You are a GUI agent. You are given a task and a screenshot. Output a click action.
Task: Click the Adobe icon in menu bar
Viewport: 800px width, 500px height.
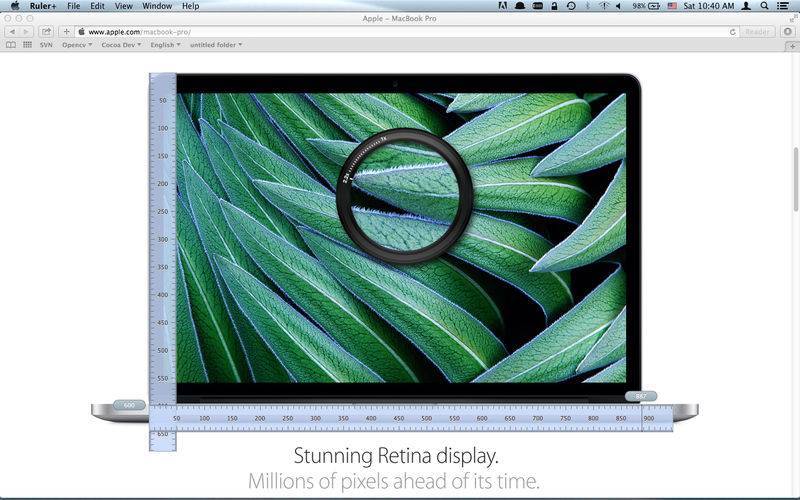[502, 6]
